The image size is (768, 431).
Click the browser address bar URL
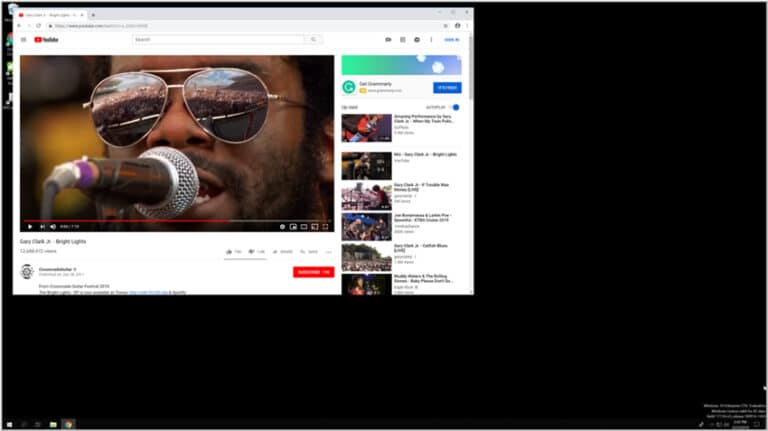tap(100, 25)
